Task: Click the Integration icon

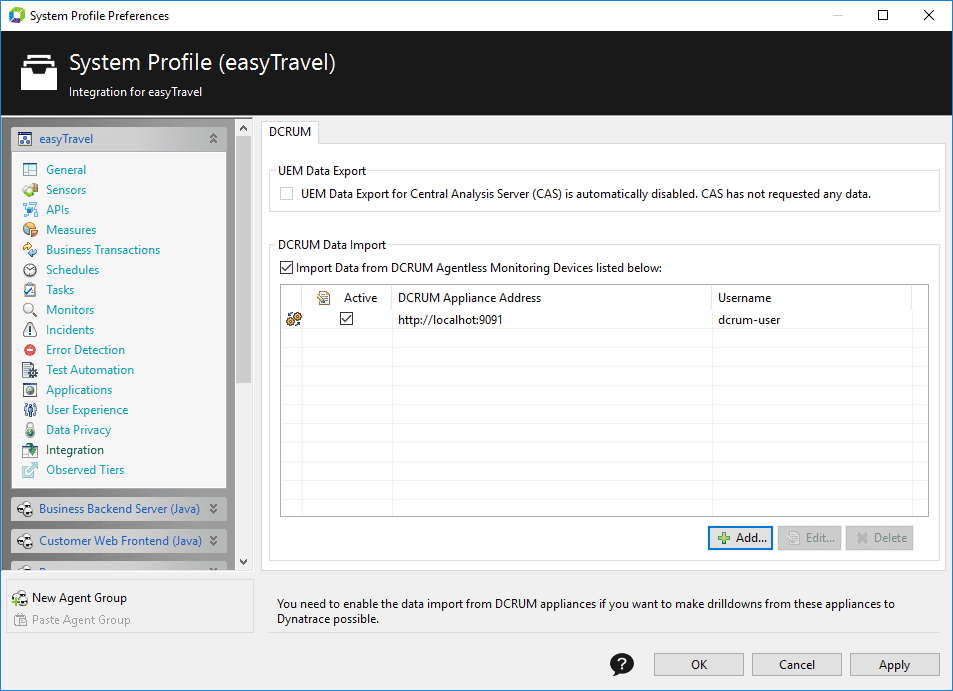Action: tap(30, 450)
